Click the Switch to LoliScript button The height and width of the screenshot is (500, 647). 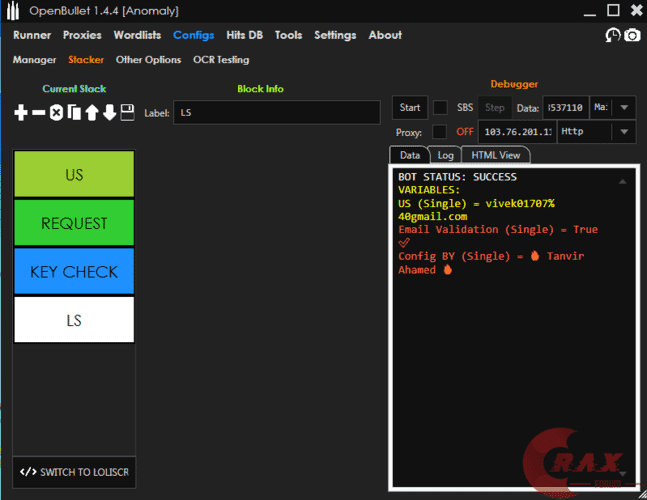click(x=75, y=472)
